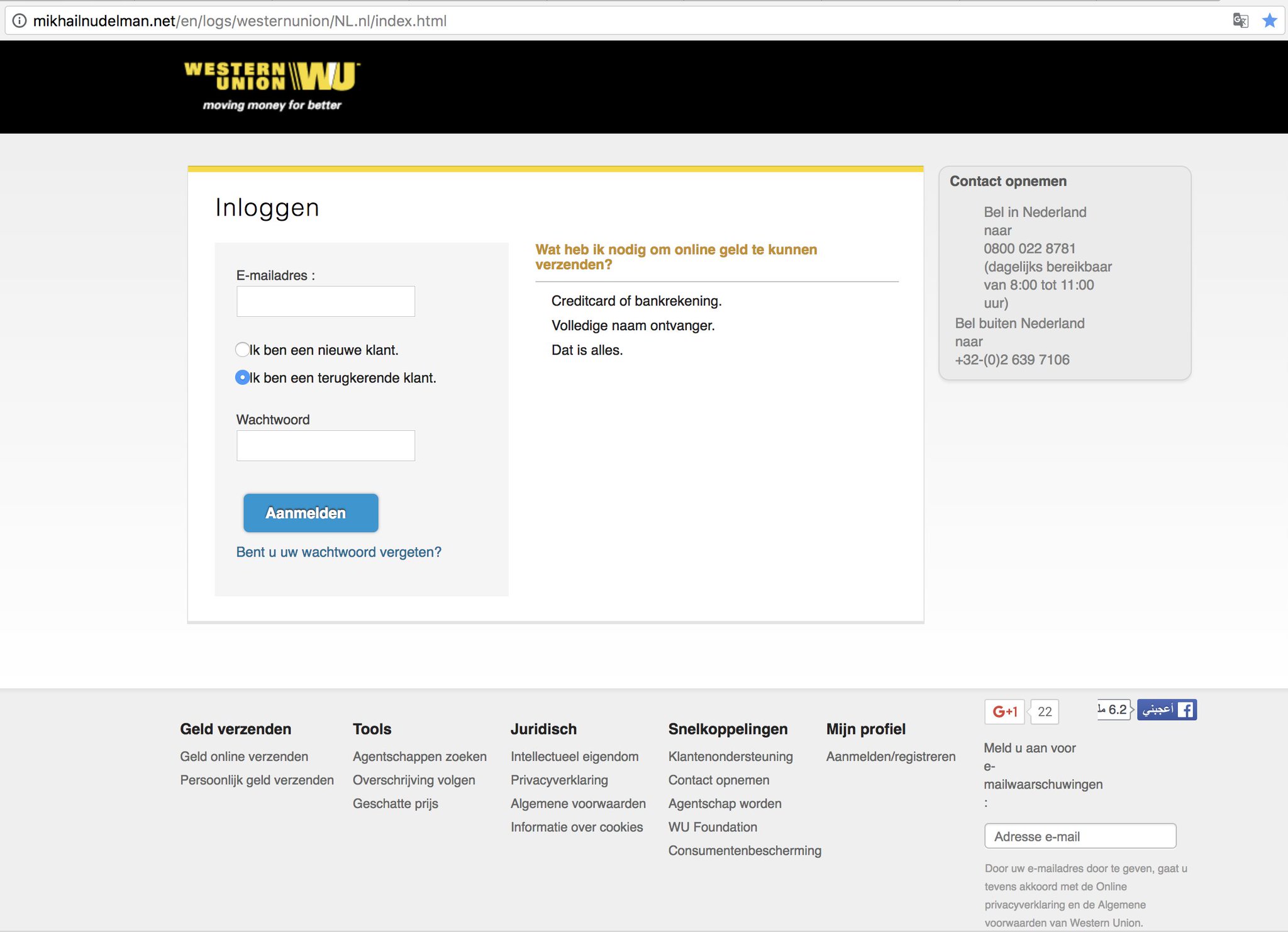
Task: Click the Google +1 button
Action: [1004, 711]
